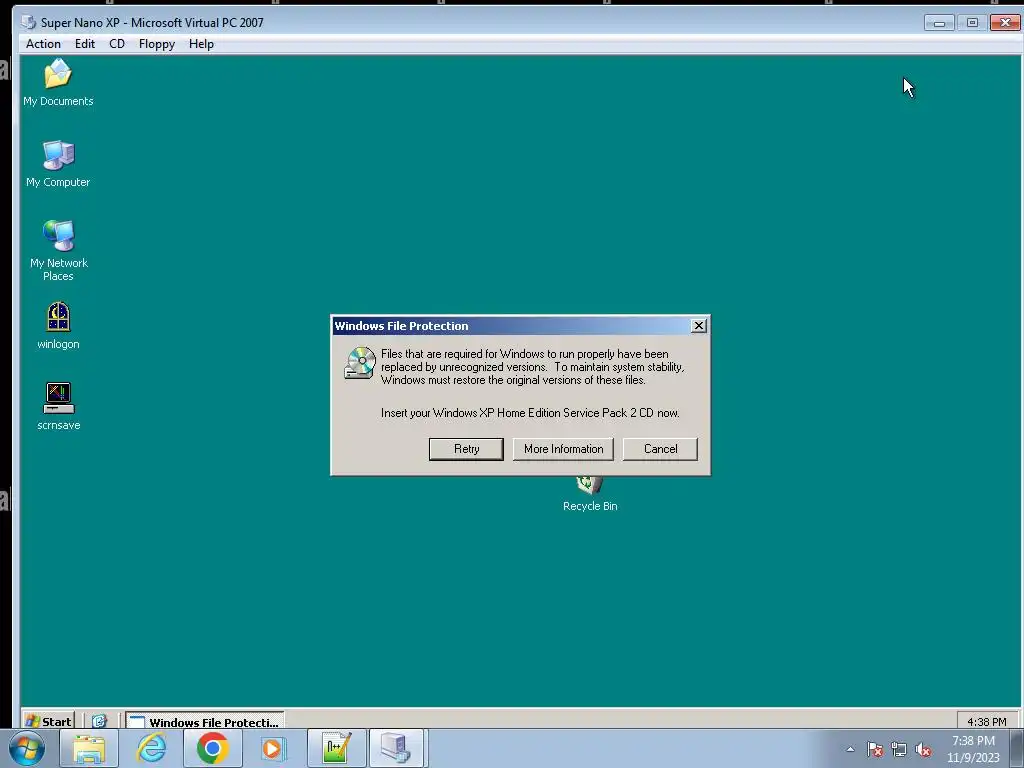Open the My Documents desktop icon
The height and width of the screenshot is (768, 1024).
[58, 82]
